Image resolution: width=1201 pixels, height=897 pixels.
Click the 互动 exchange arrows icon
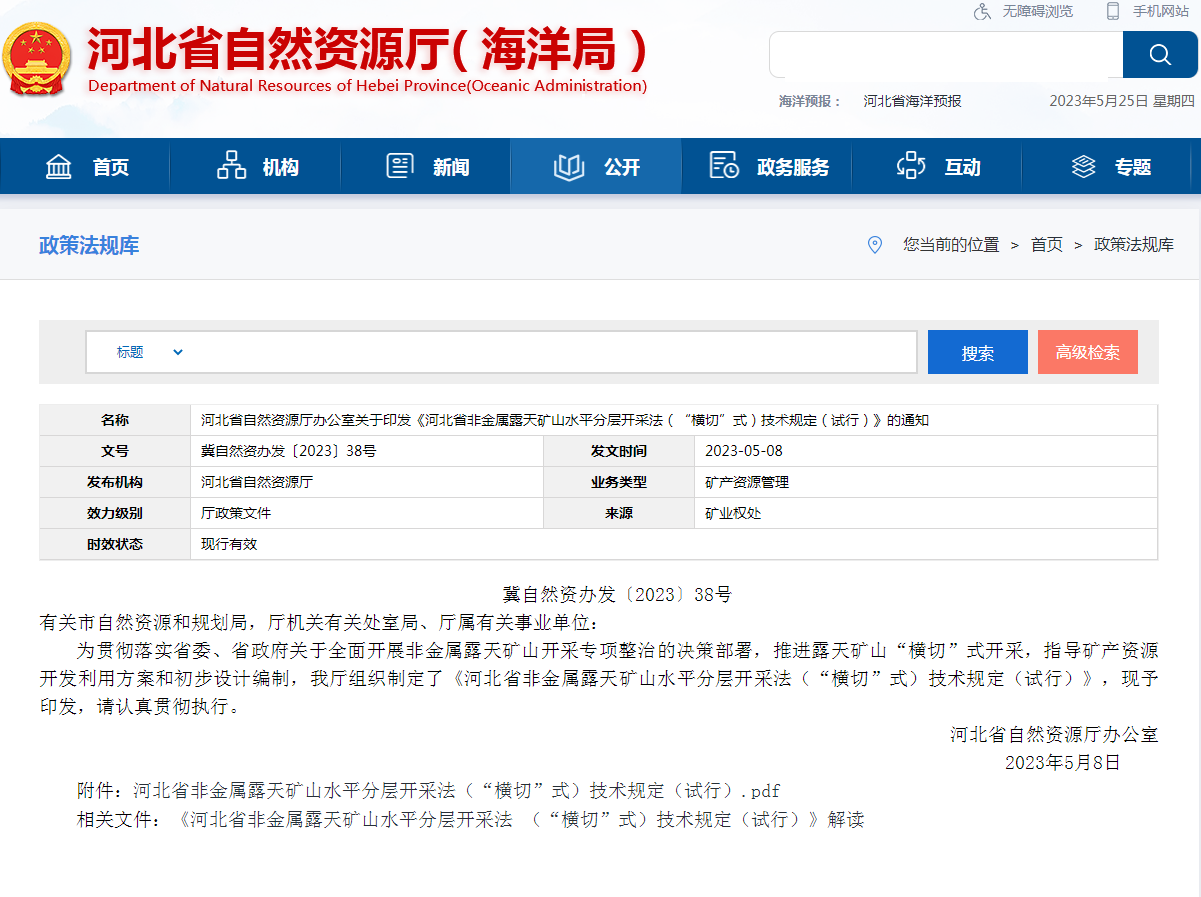(x=911, y=166)
